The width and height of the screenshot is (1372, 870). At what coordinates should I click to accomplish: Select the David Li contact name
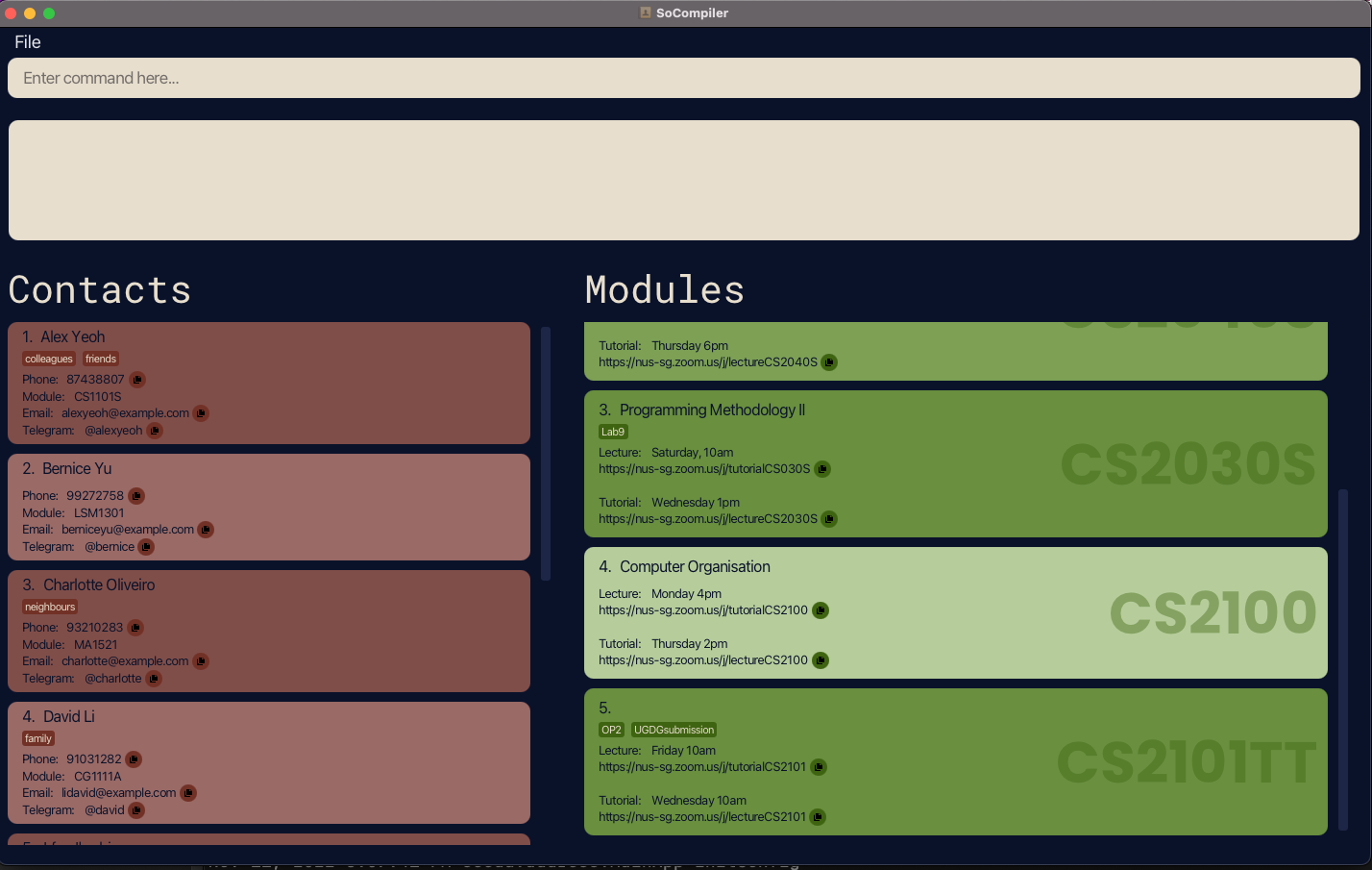69,716
